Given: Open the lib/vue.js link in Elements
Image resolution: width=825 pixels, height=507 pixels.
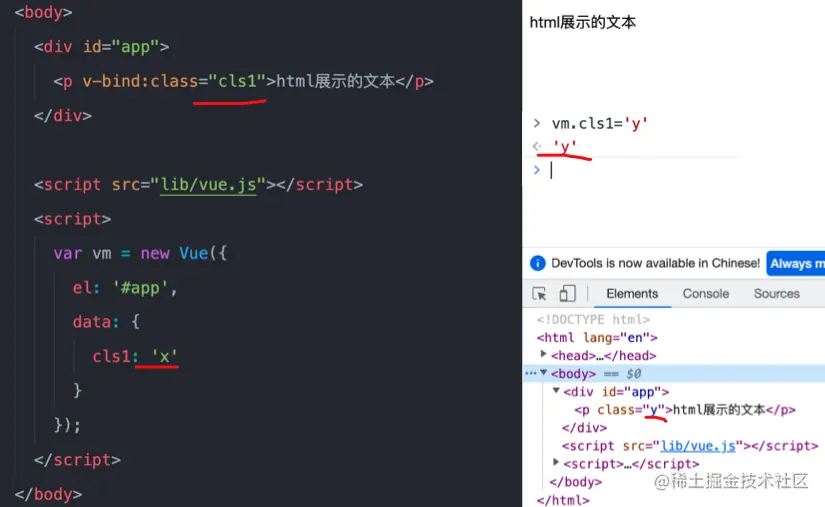Looking at the screenshot, I should tap(698, 446).
